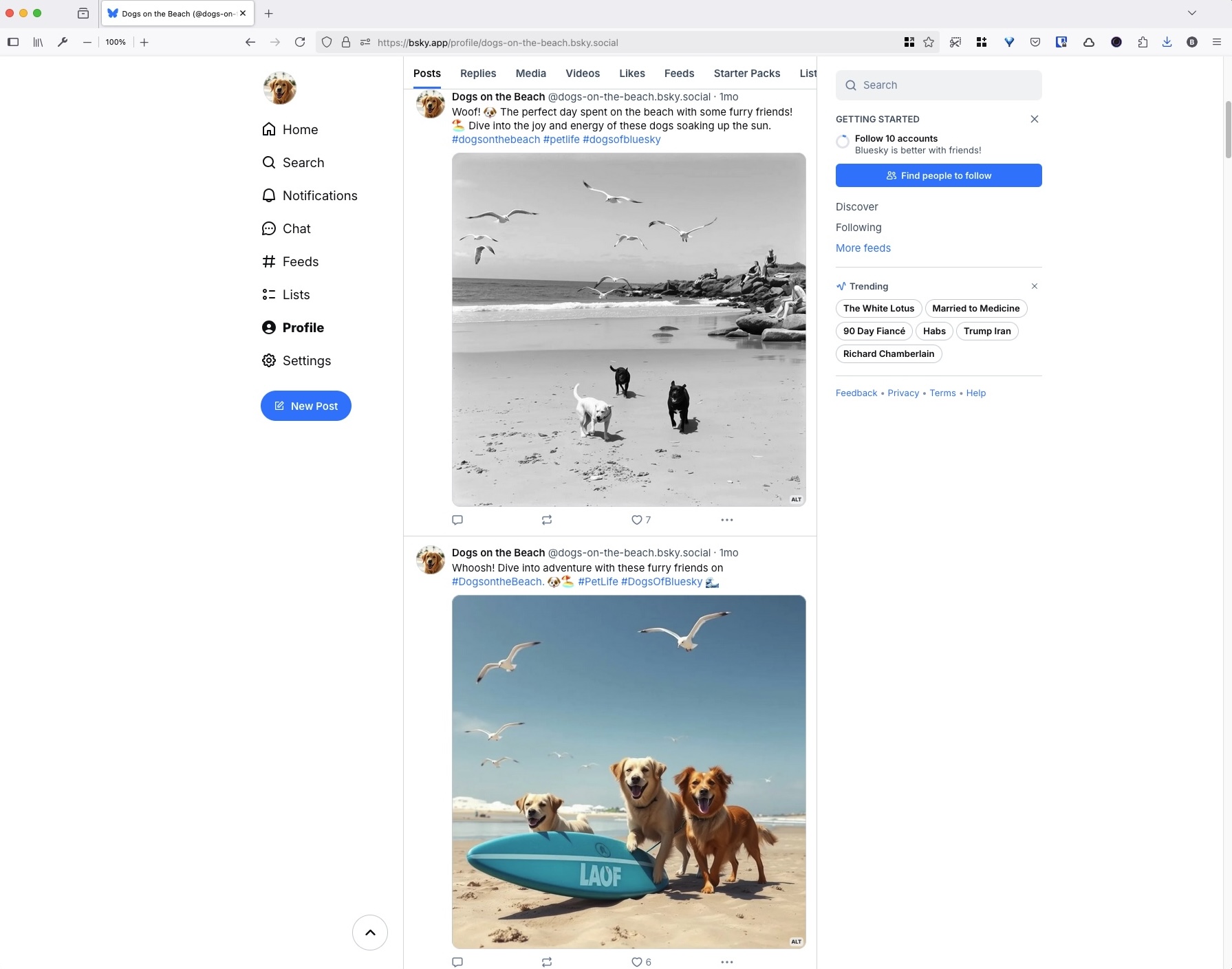Viewport: 1232px width, 969px height.
Task: Expand the browser tab list chevron
Action: 1191,13
